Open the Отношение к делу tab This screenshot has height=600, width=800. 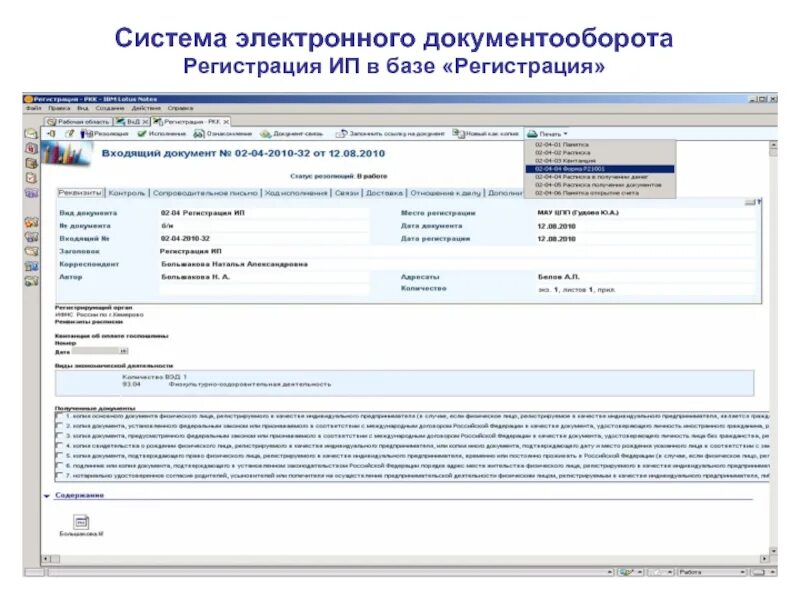pyautogui.click(x=445, y=193)
